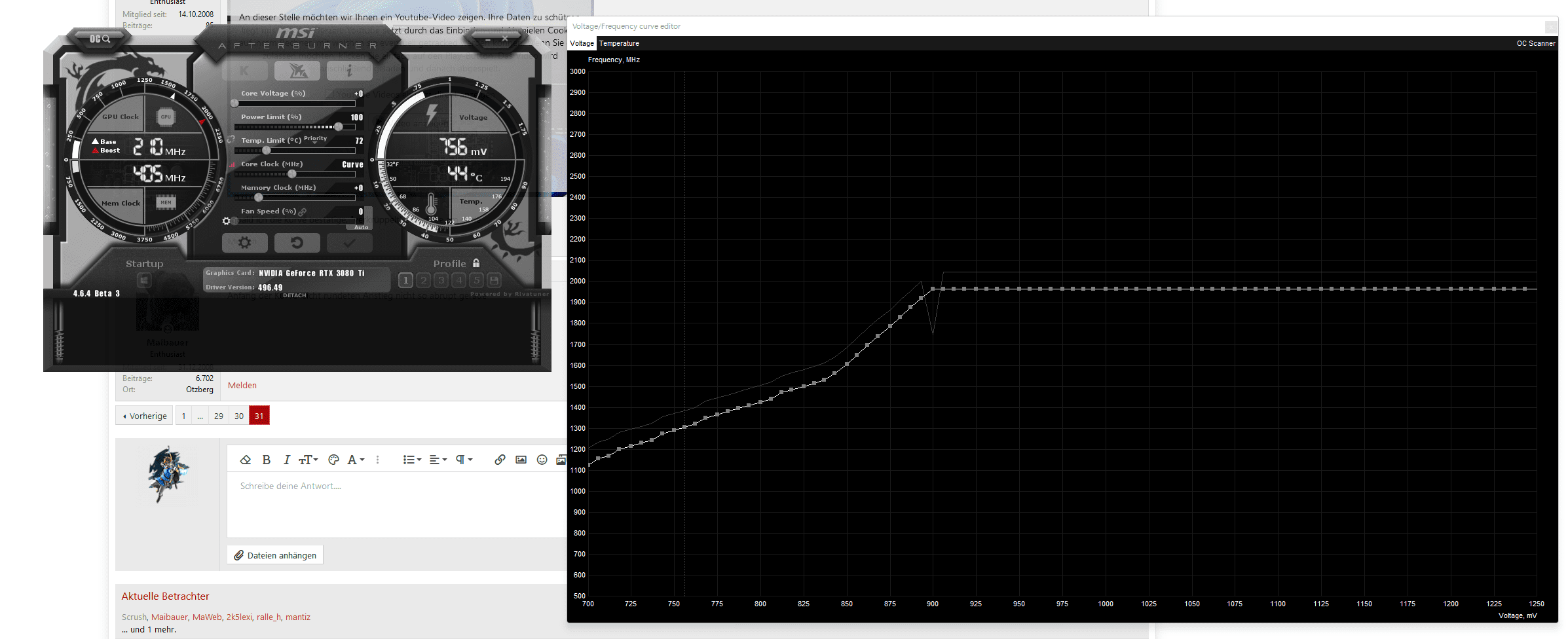Select profile slot 4

point(459,280)
